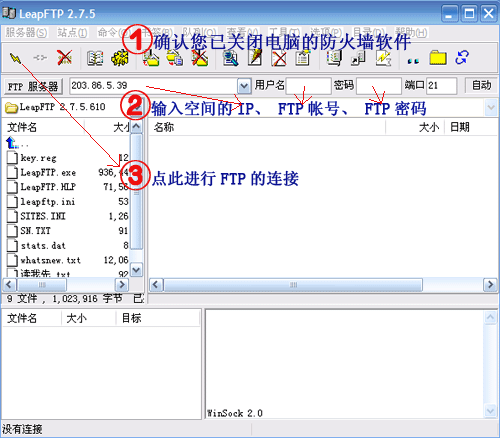Click the FTP 服务器 button

[33, 87]
